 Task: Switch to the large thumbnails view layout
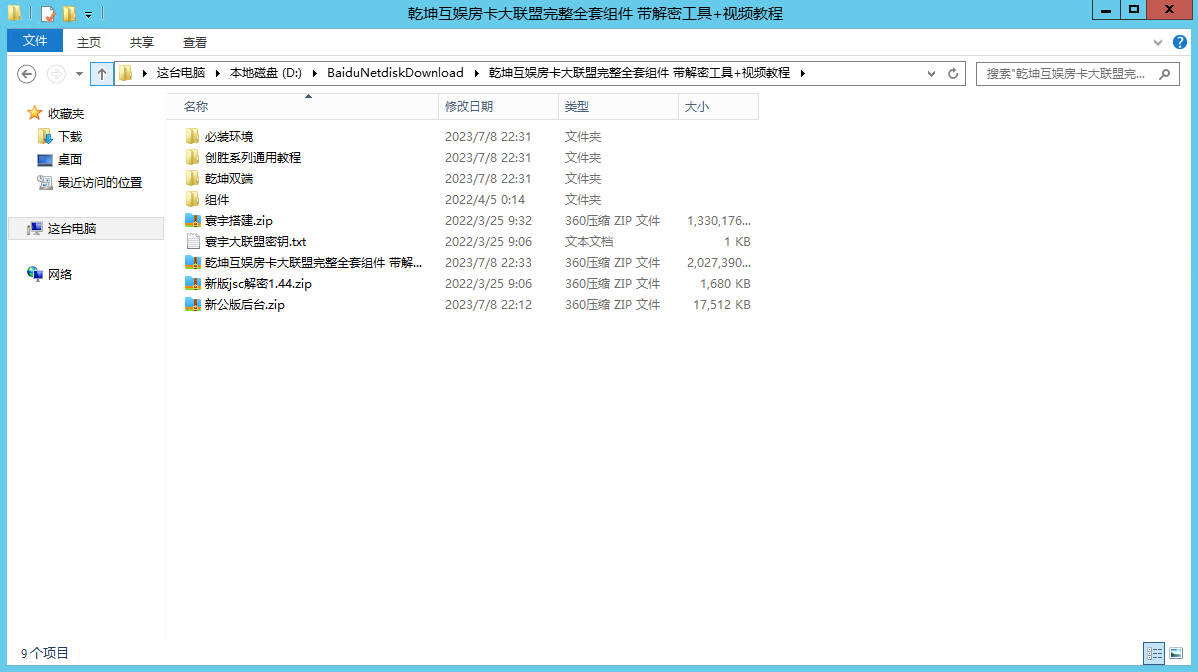[x=1175, y=653]
